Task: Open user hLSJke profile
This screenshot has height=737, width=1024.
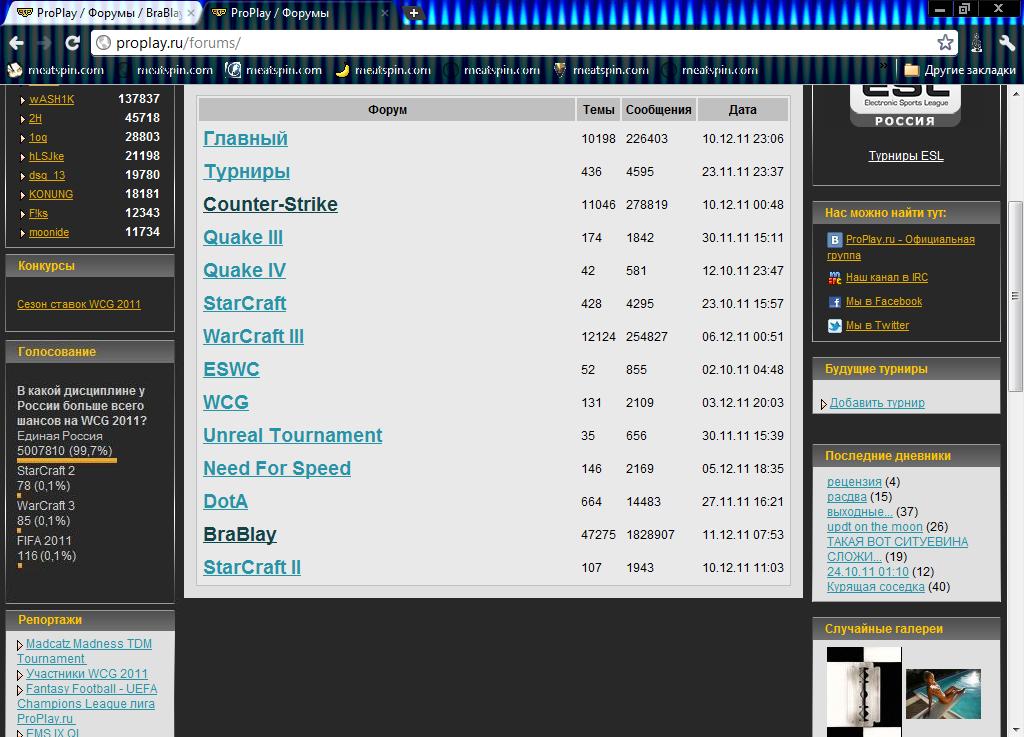Action: pyautogui.click(x=46, y=157)
